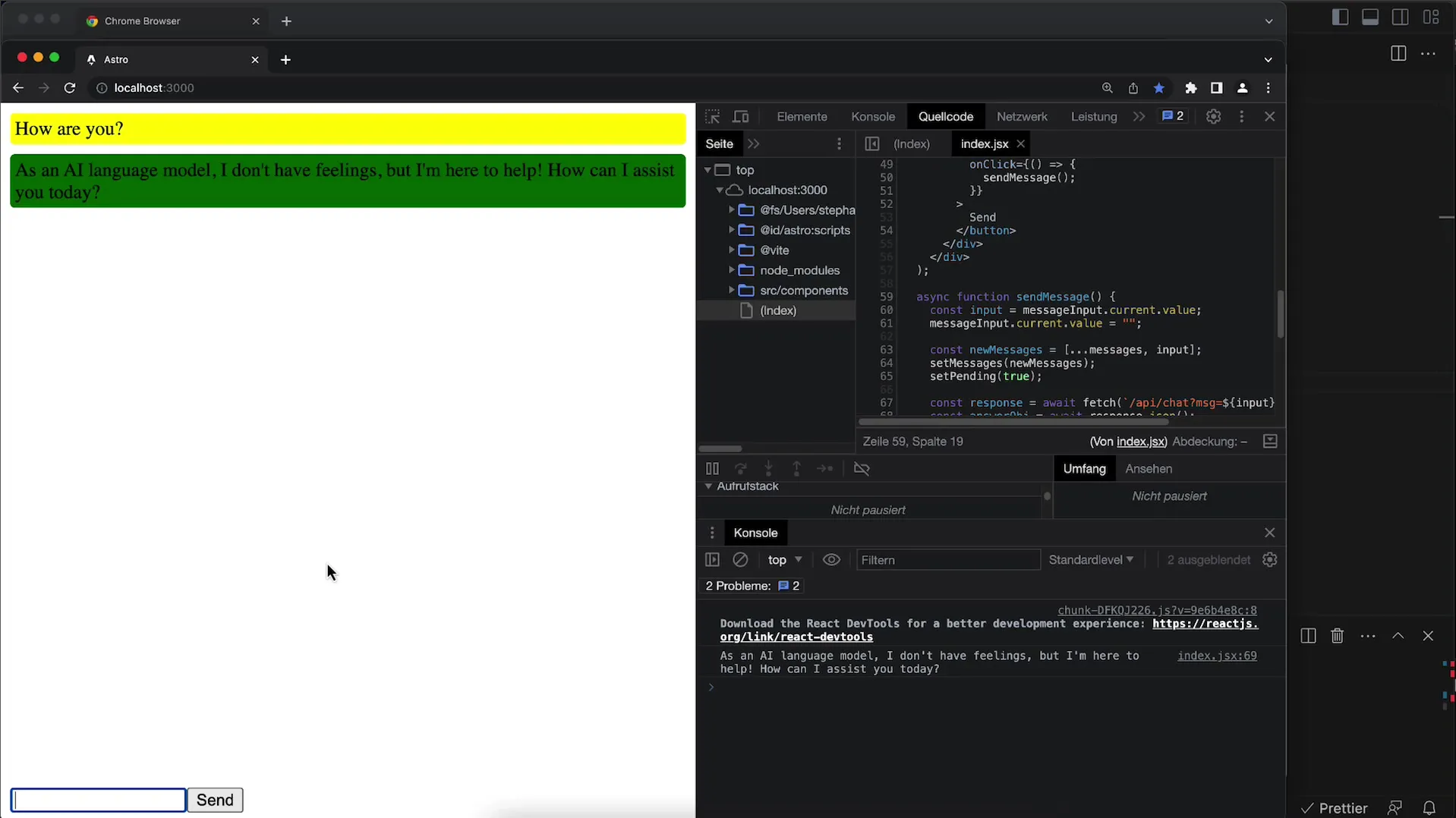Switch to the Quellcode tab
Image resolution: width=1456 pixels, height=818 pixels.
pyautogui.click(x=945, y=117)
